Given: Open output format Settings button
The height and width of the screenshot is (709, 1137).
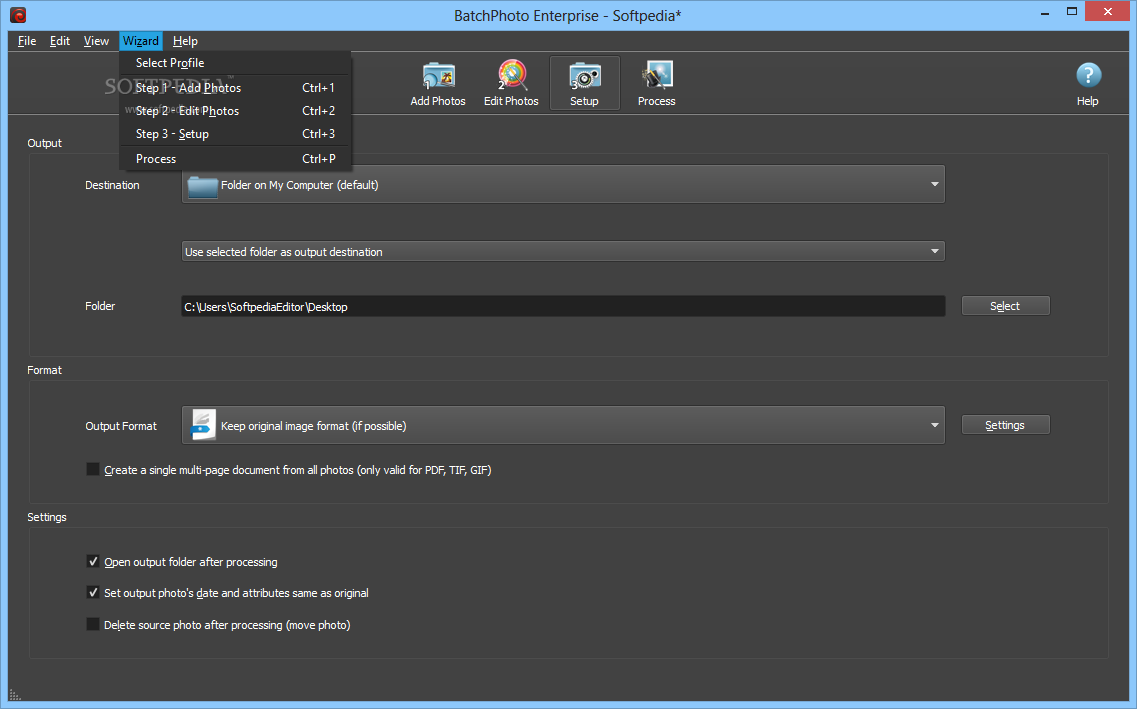Looking at the screenshot, I should (x=1005, y=425).
